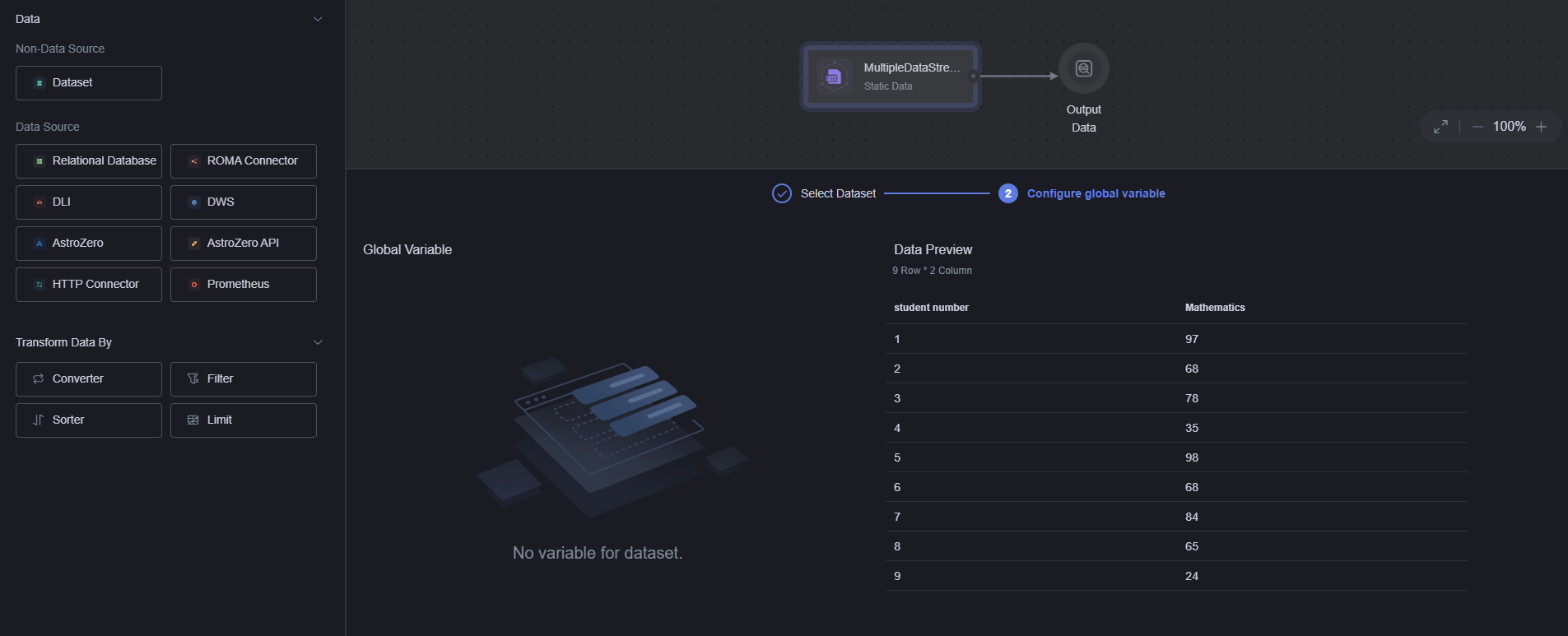This screenshot has width=1568, height=636.
Task: Click the AstroZero icon
Action: 40,244
